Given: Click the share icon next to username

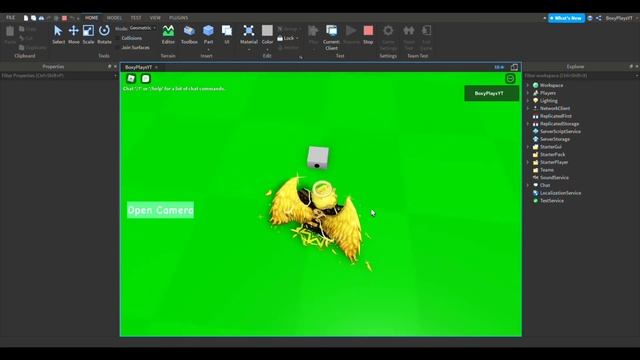Looking at the screenshot, I should coord(598,18).
